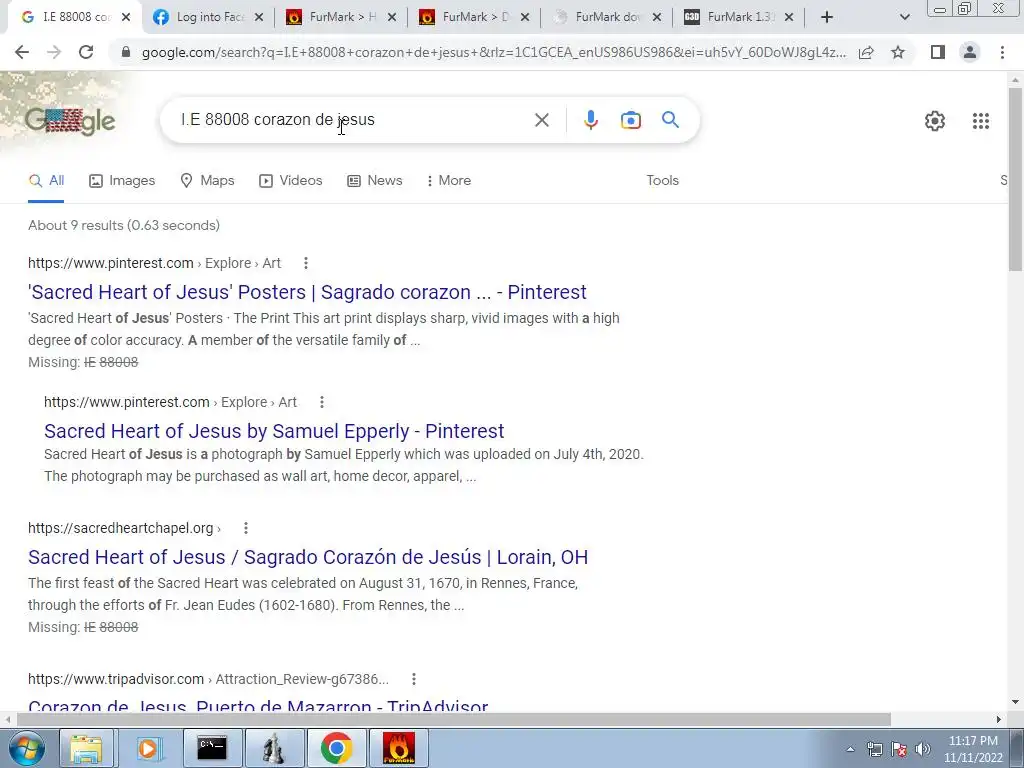Open search Tools options
Viewport: 1024px width, 768px height.
[662, 181]
